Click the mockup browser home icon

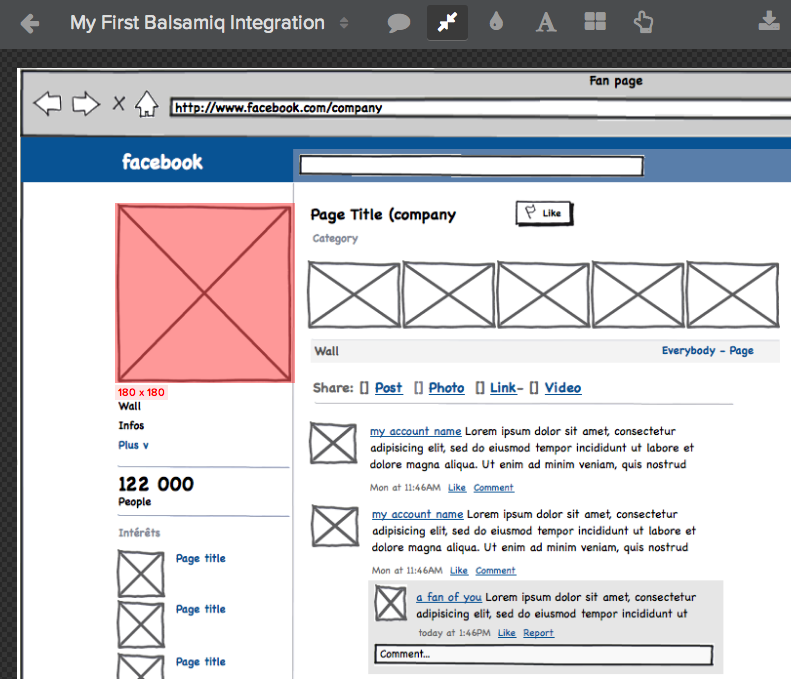point(146,104)
